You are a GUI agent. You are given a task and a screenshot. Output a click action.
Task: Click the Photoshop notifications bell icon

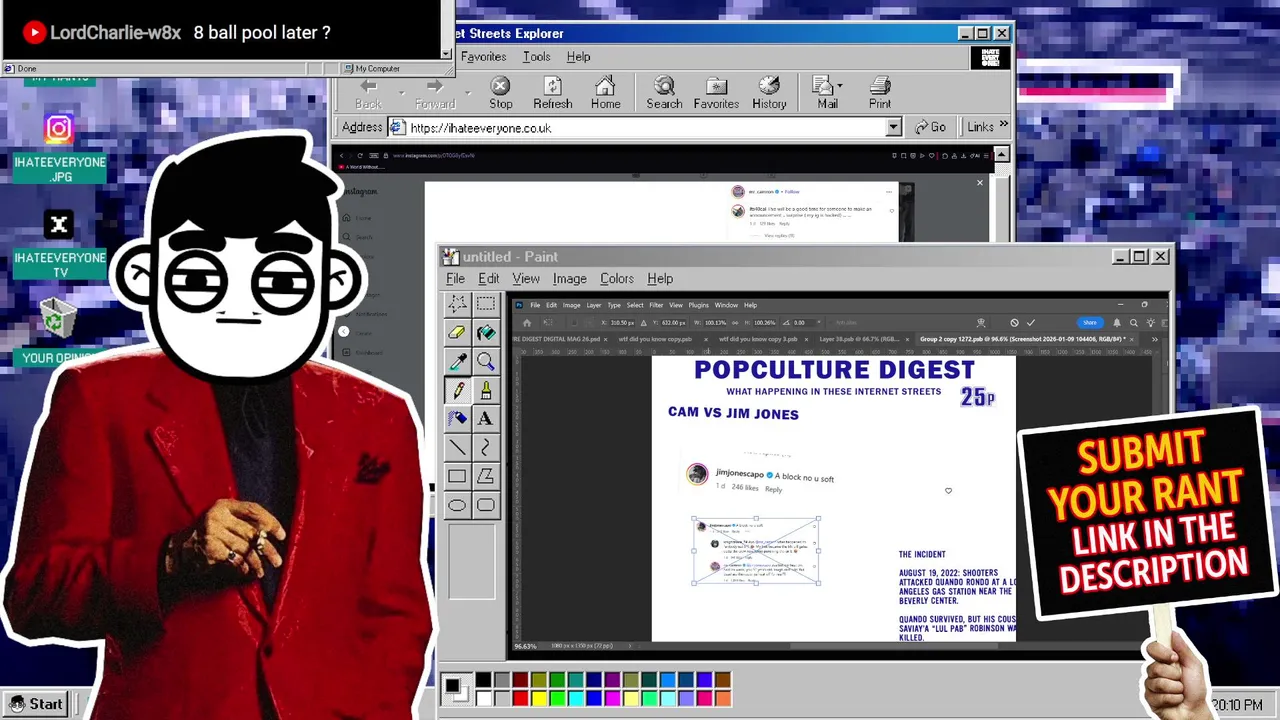pos(1117,323)
